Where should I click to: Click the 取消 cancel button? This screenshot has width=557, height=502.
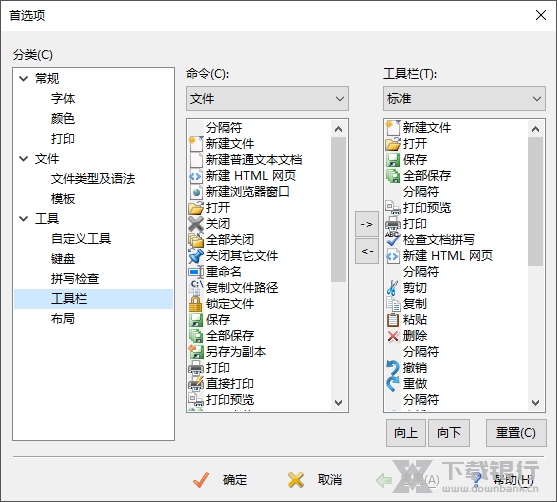pos(315,480)
